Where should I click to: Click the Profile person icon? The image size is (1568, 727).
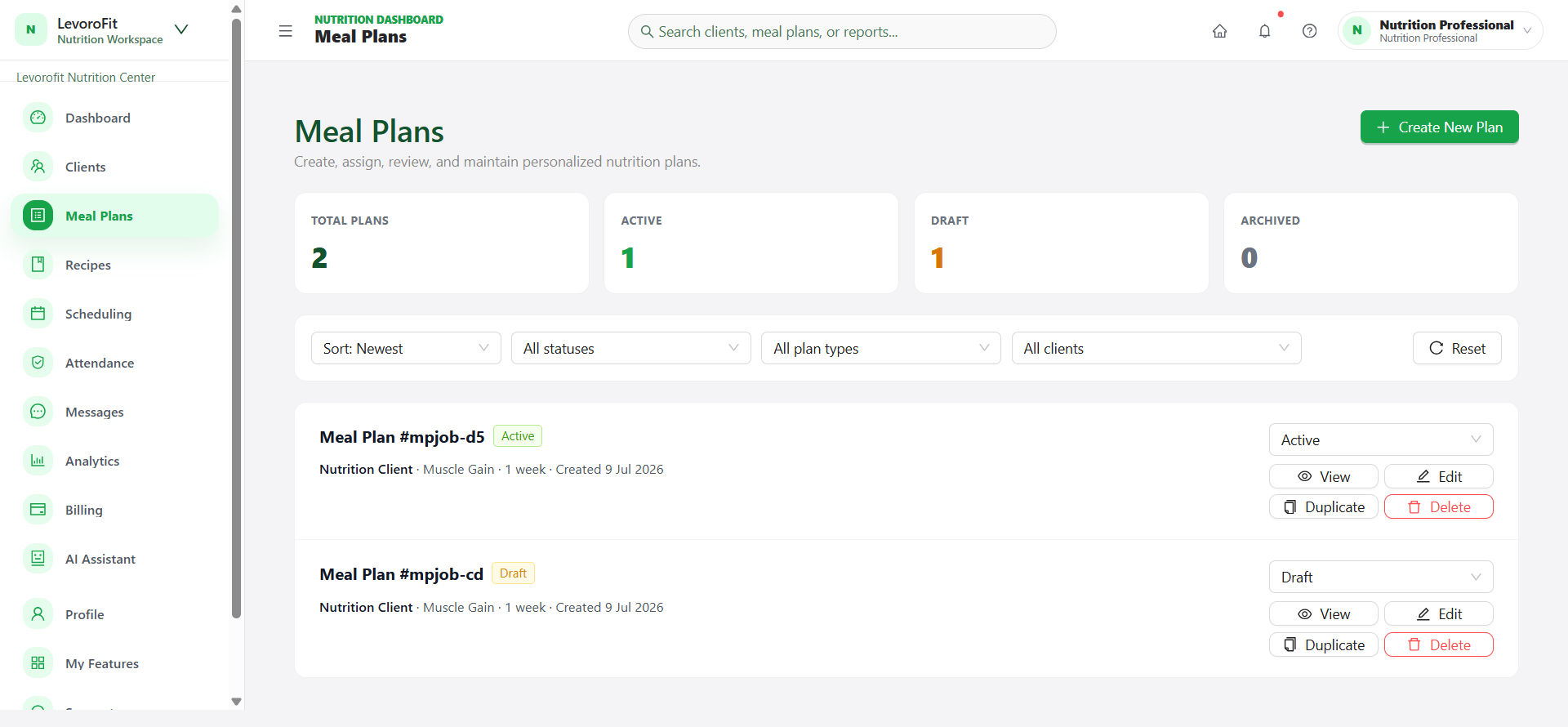[38, 614]
